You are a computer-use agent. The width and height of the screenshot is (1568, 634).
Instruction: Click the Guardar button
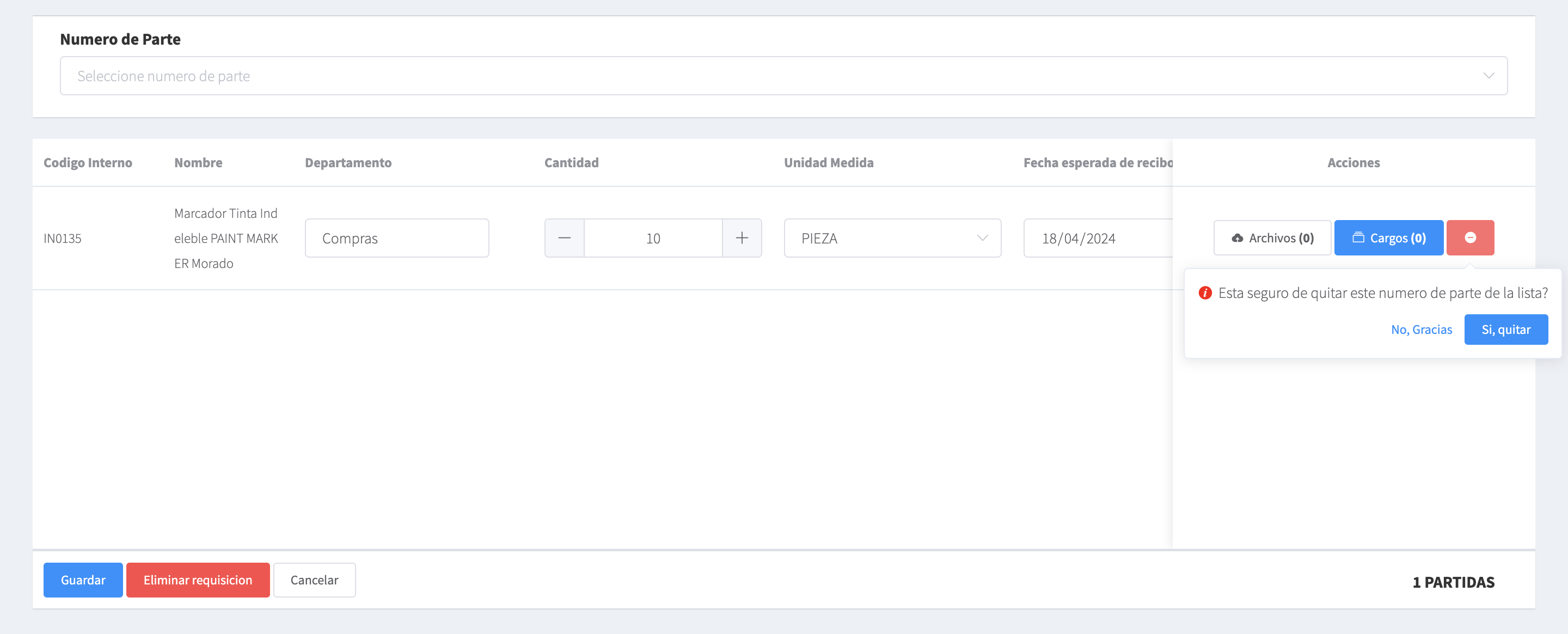(83, 580)
